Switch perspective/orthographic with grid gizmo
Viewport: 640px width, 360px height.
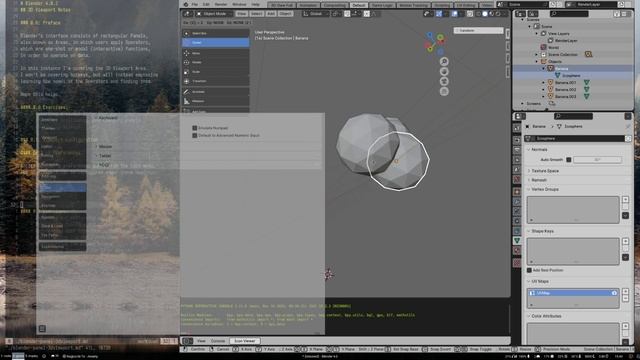tap(444, 91)
